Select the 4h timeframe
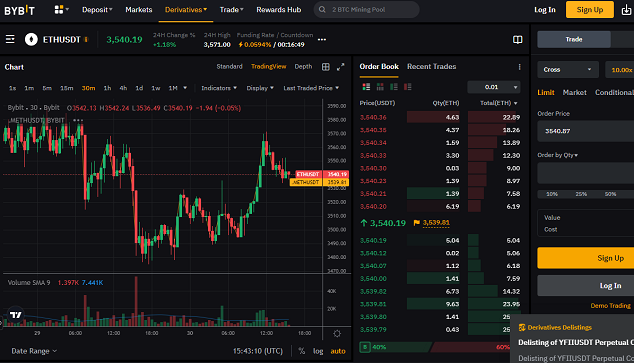Screen dimensions: 634x363 coord(123,88)
